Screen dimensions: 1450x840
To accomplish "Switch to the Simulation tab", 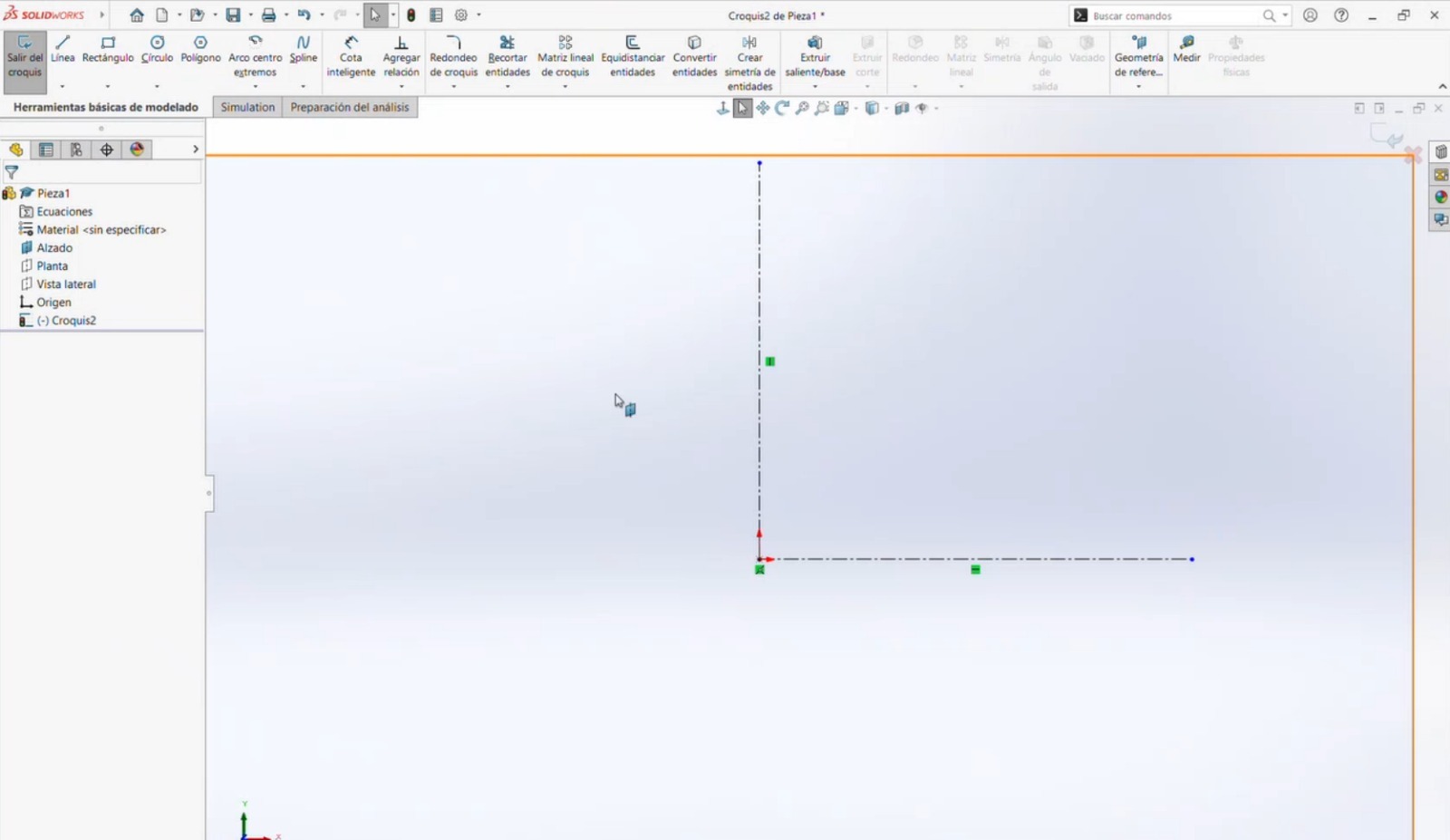I will point(246,107).
